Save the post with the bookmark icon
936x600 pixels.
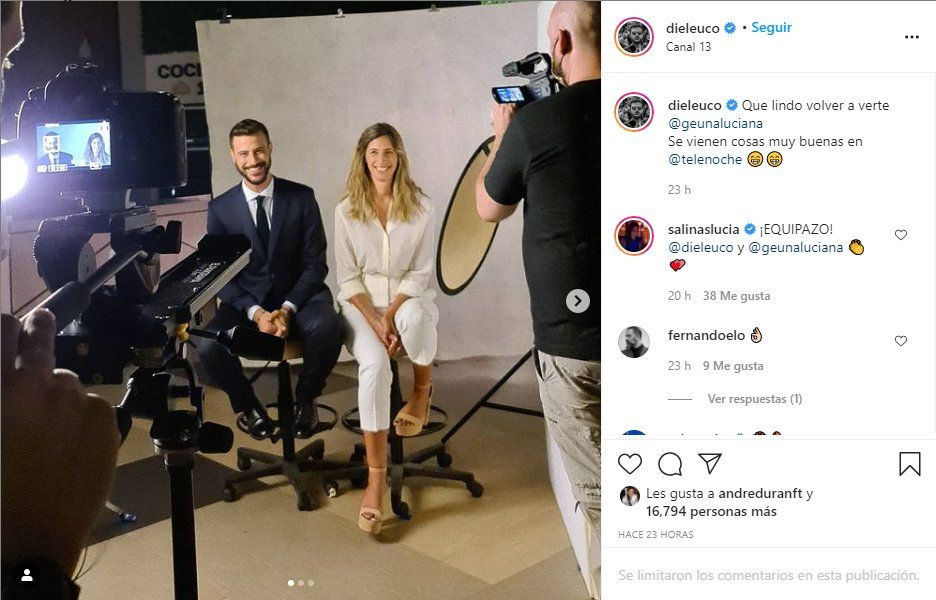(909, 463)
